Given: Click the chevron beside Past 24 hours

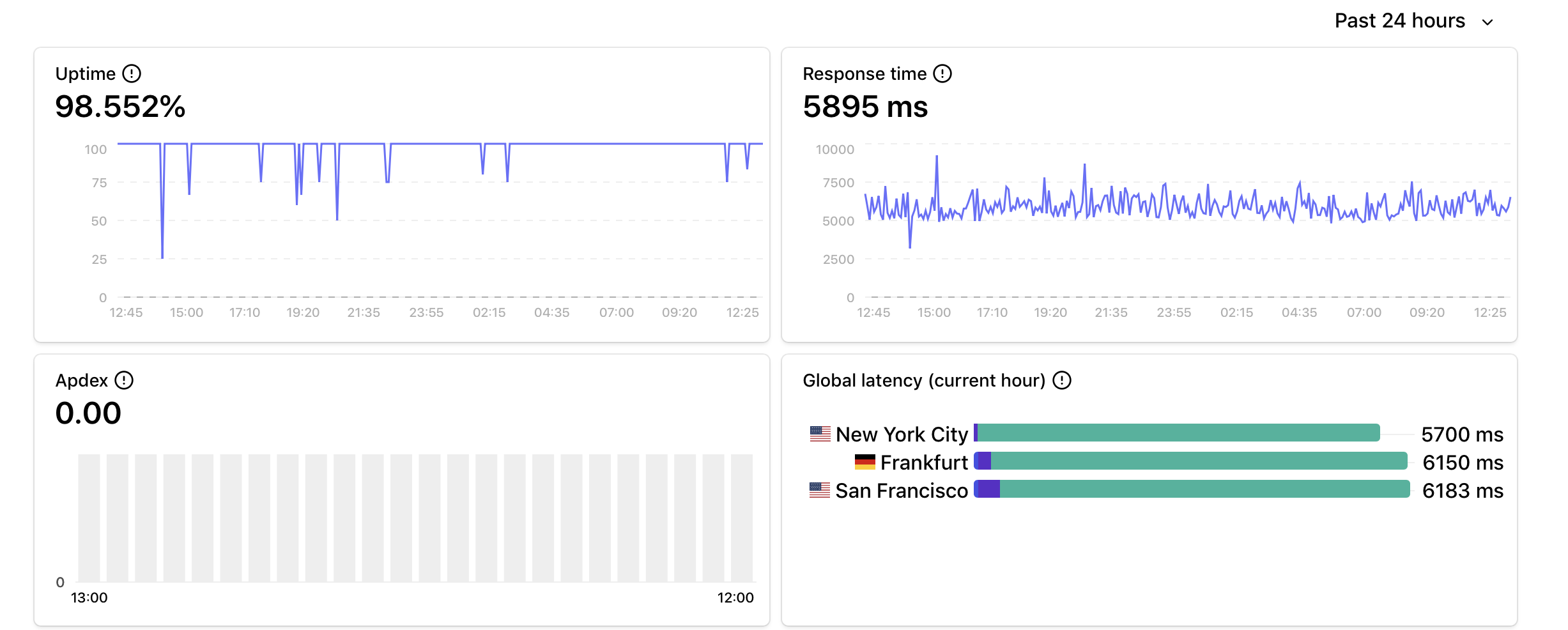Looking at the screenshot, I should [x=1487, y=22].
